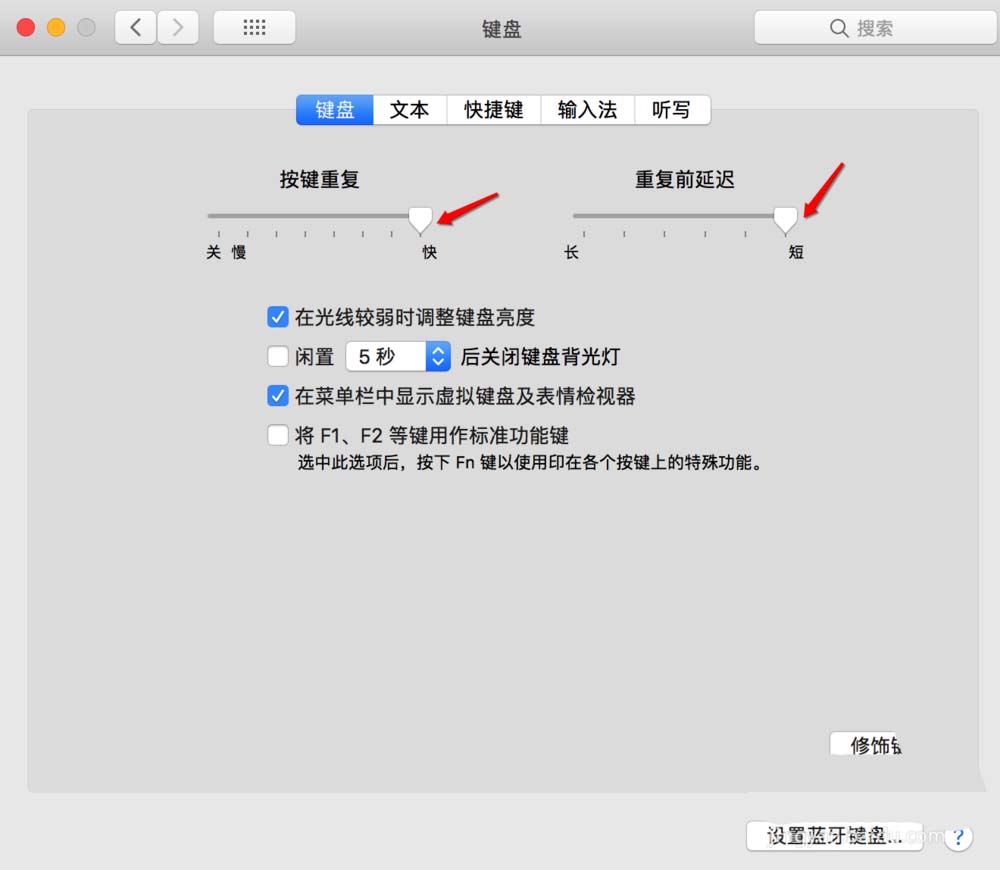Go forward with the right chevron button
This screenshot has height=870, width=1000.
coord(178,27)
